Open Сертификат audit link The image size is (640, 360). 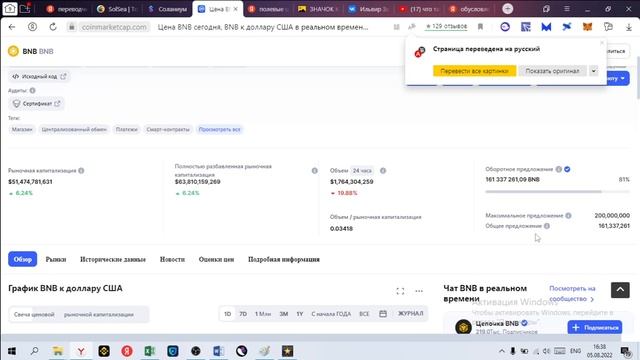coord(36,104)
